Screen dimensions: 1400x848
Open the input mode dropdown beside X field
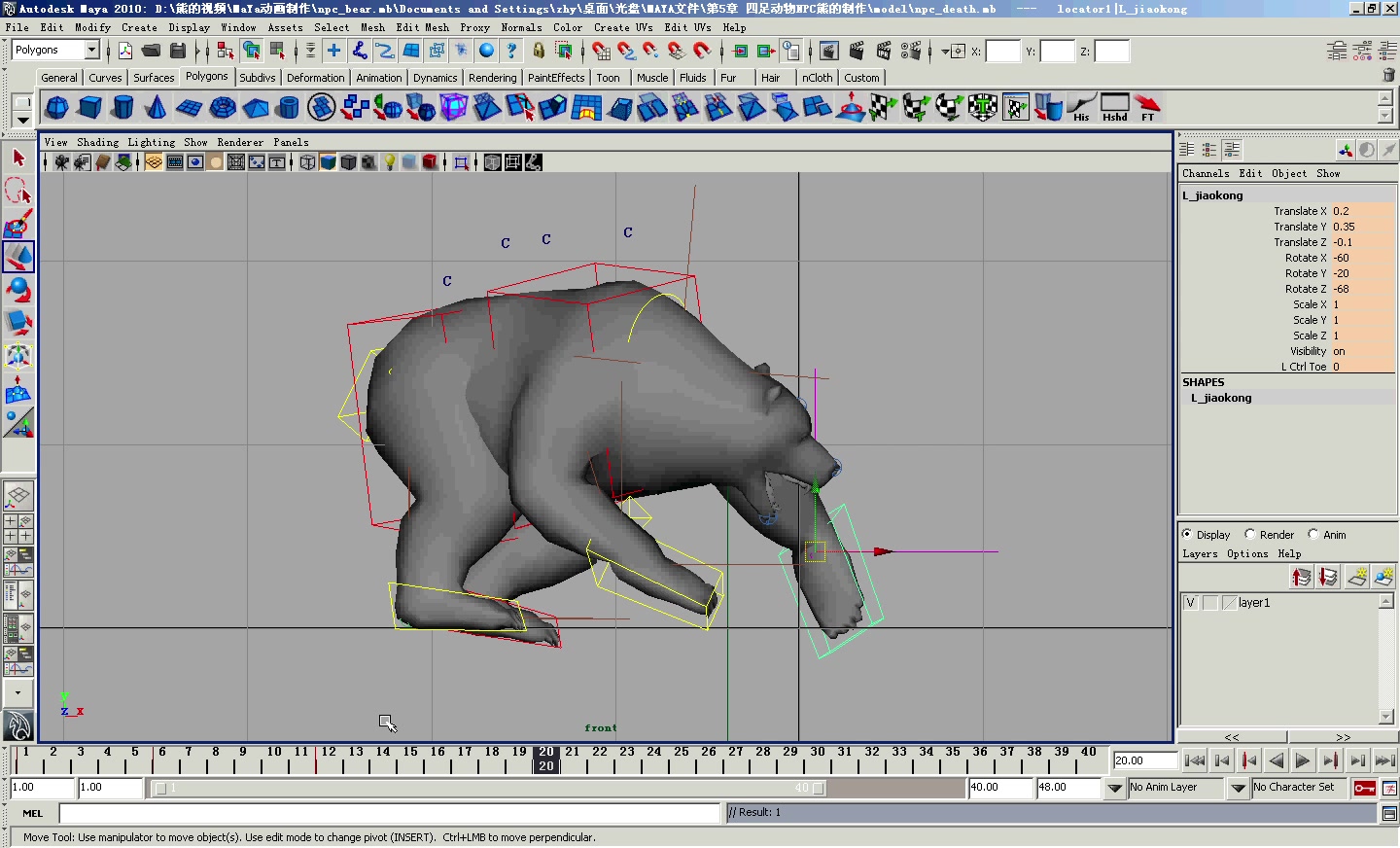click(x=944, y=52)
